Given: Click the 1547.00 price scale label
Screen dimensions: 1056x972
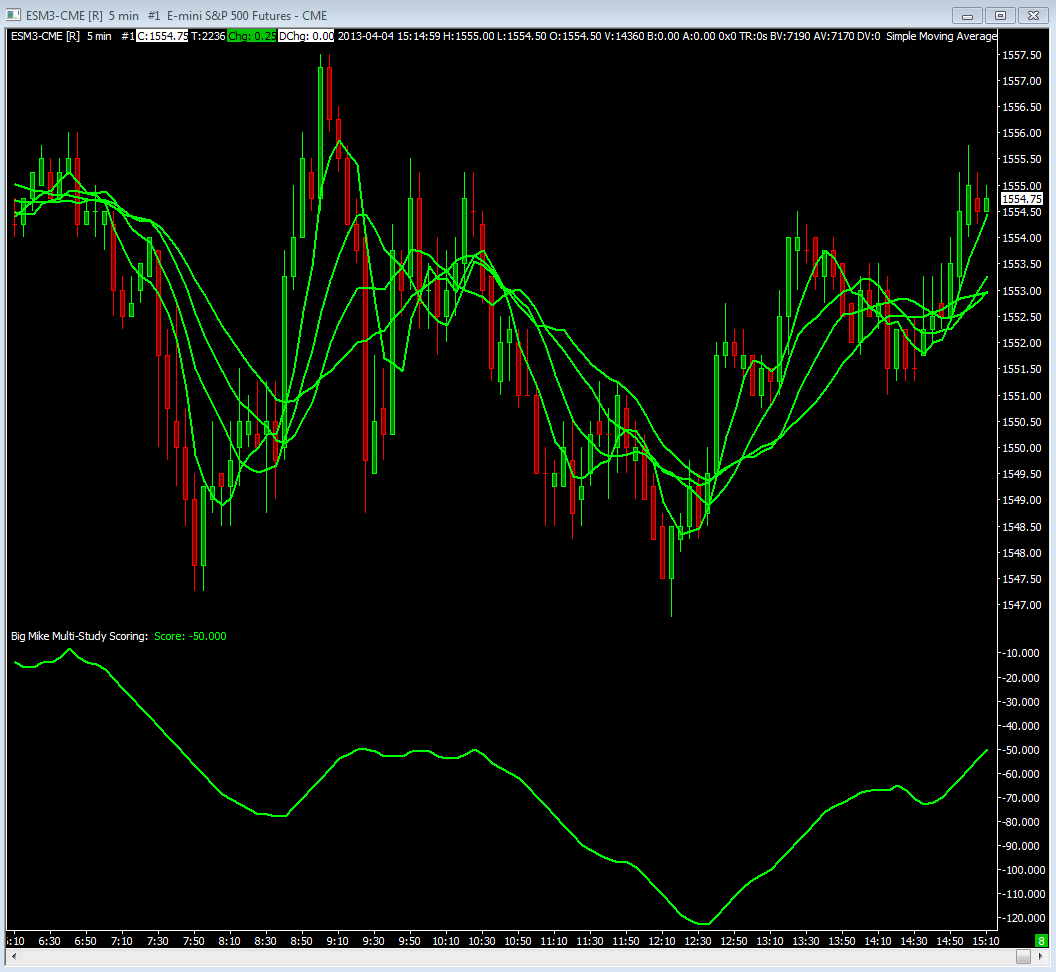Looking at the screenshot, I should [1022, 605].
